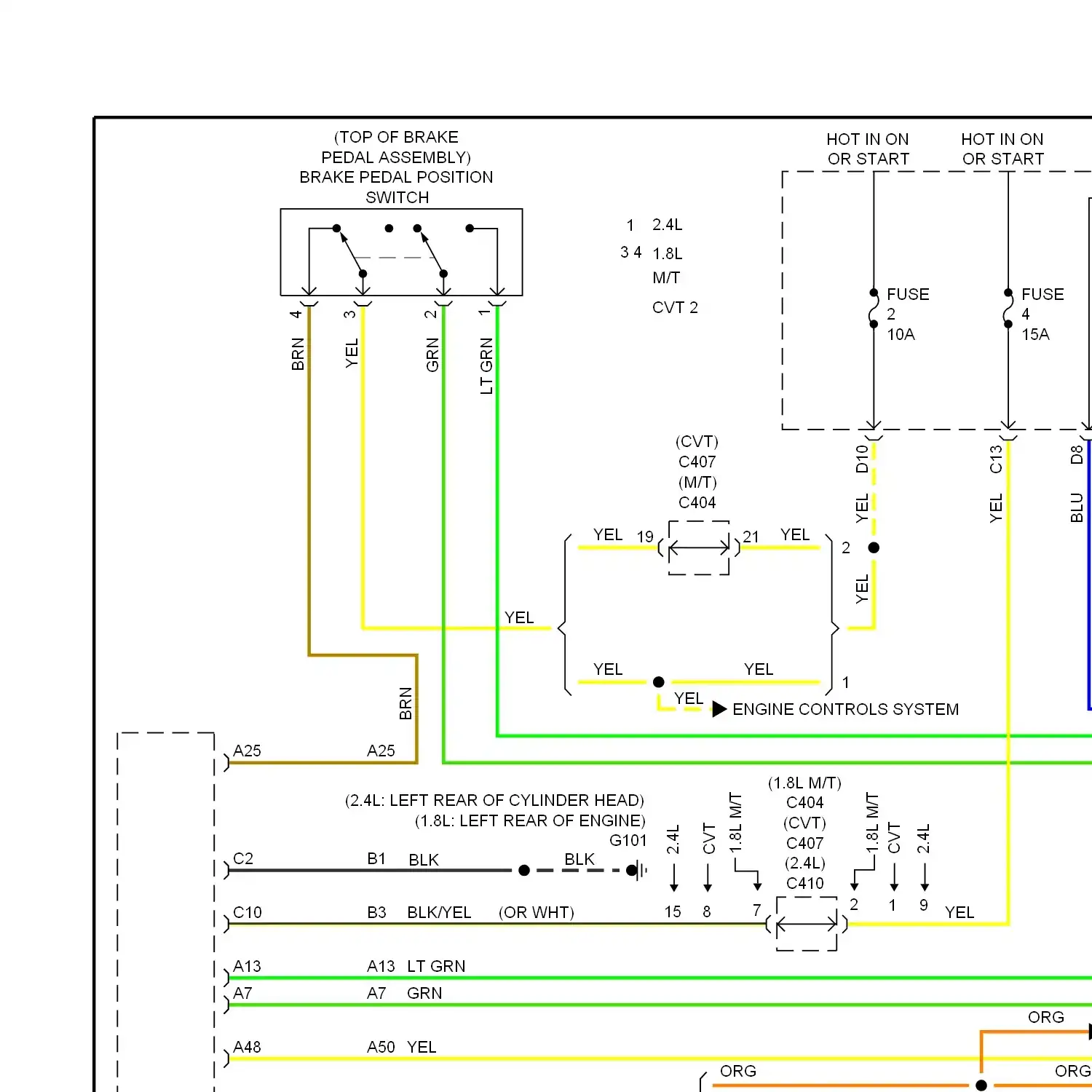Select the C2 terminal label
Viewport: 1092px width, 1092px height.
coord(243,859)
